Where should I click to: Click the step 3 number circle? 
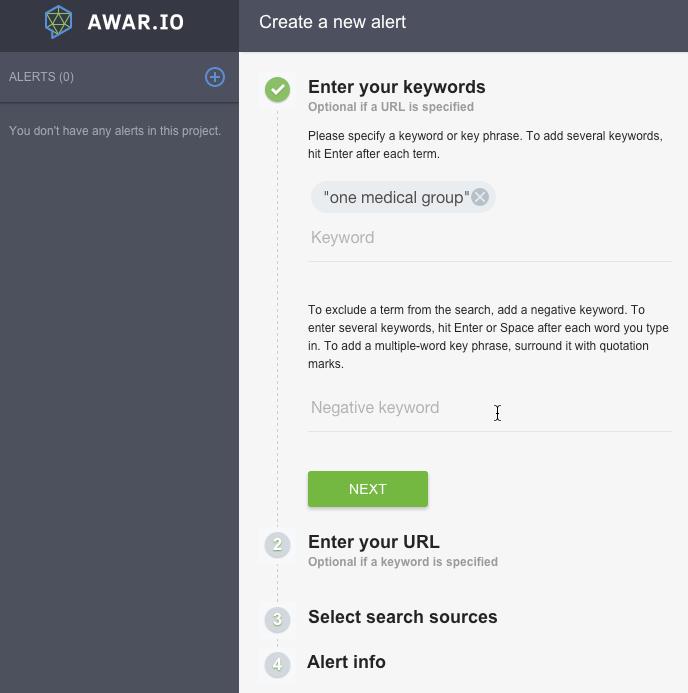278,619
